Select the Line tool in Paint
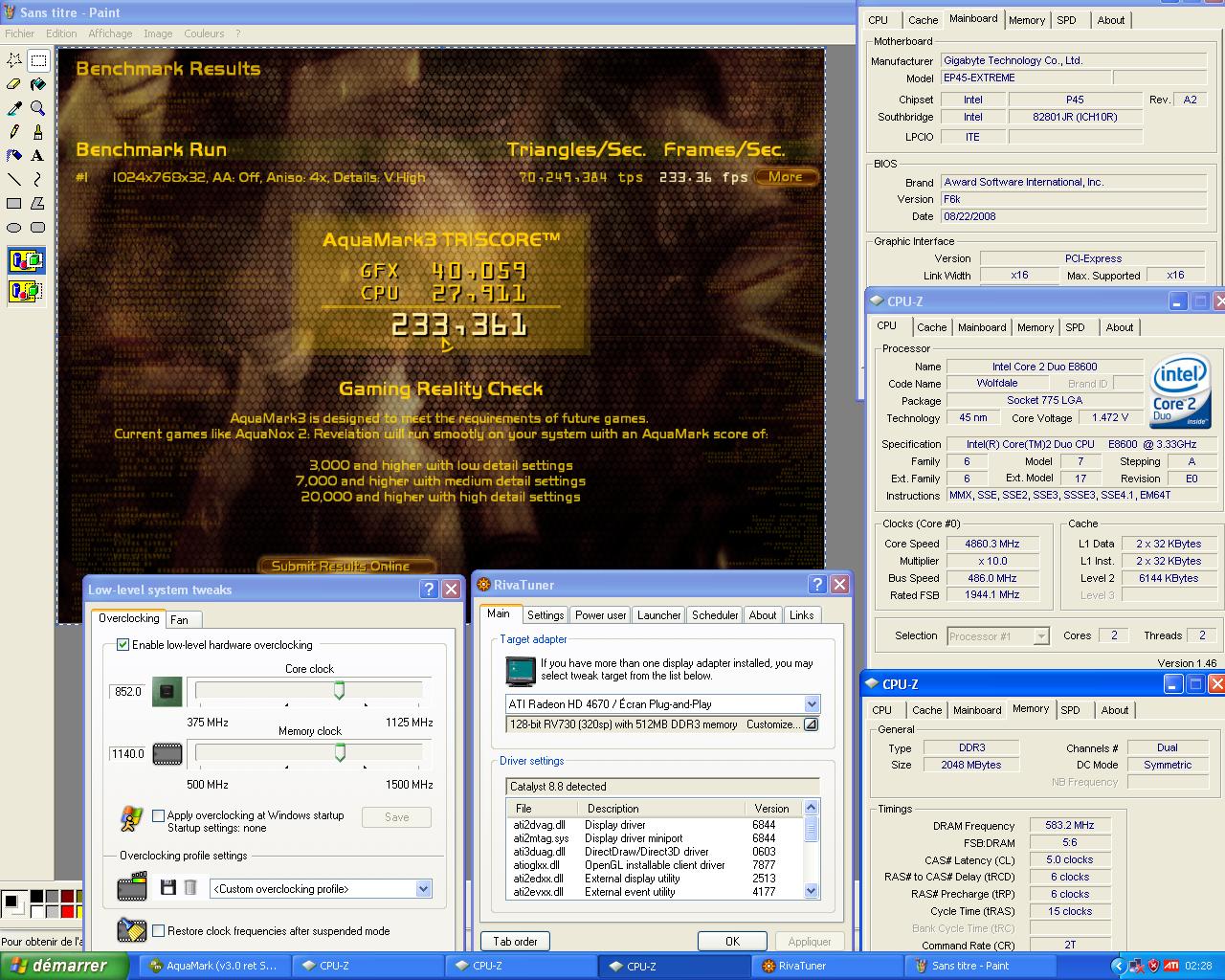1225x980 pixels. [14, 179]
